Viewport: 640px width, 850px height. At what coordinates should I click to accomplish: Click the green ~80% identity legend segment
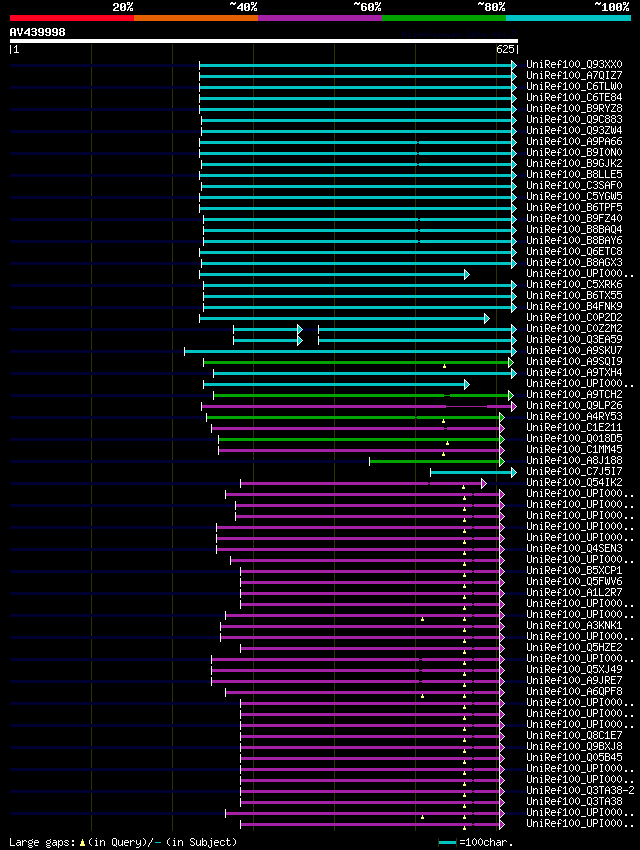(x=444, y=18)
